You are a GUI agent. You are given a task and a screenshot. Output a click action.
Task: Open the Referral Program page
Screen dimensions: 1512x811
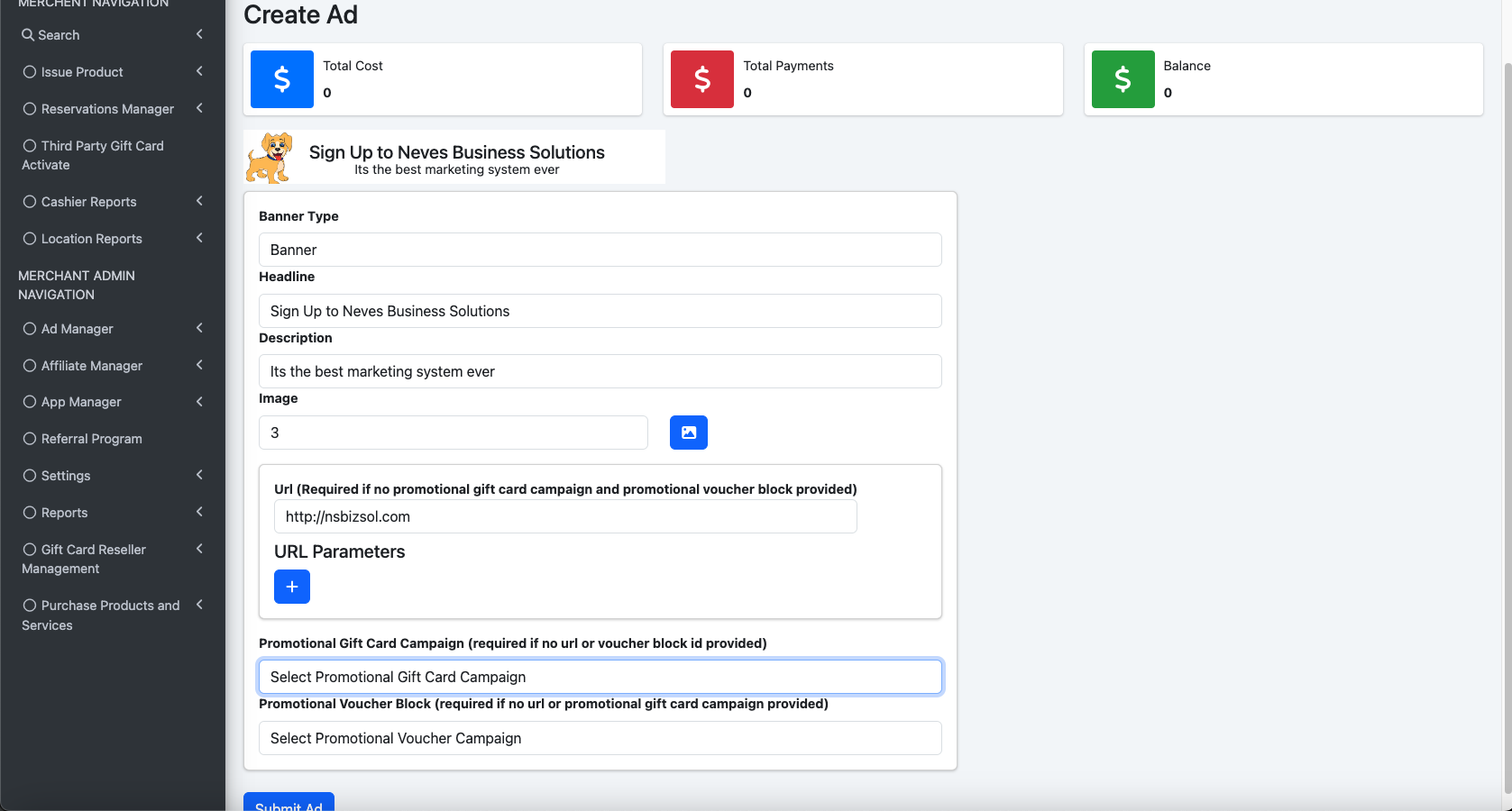tap(113, 439)
